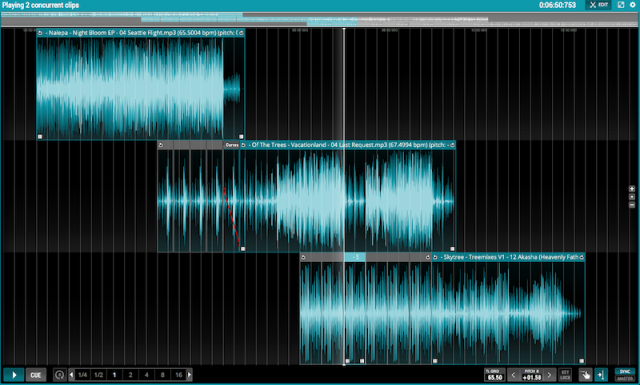
Task: Click the CUE button
Action: (36, 375)
